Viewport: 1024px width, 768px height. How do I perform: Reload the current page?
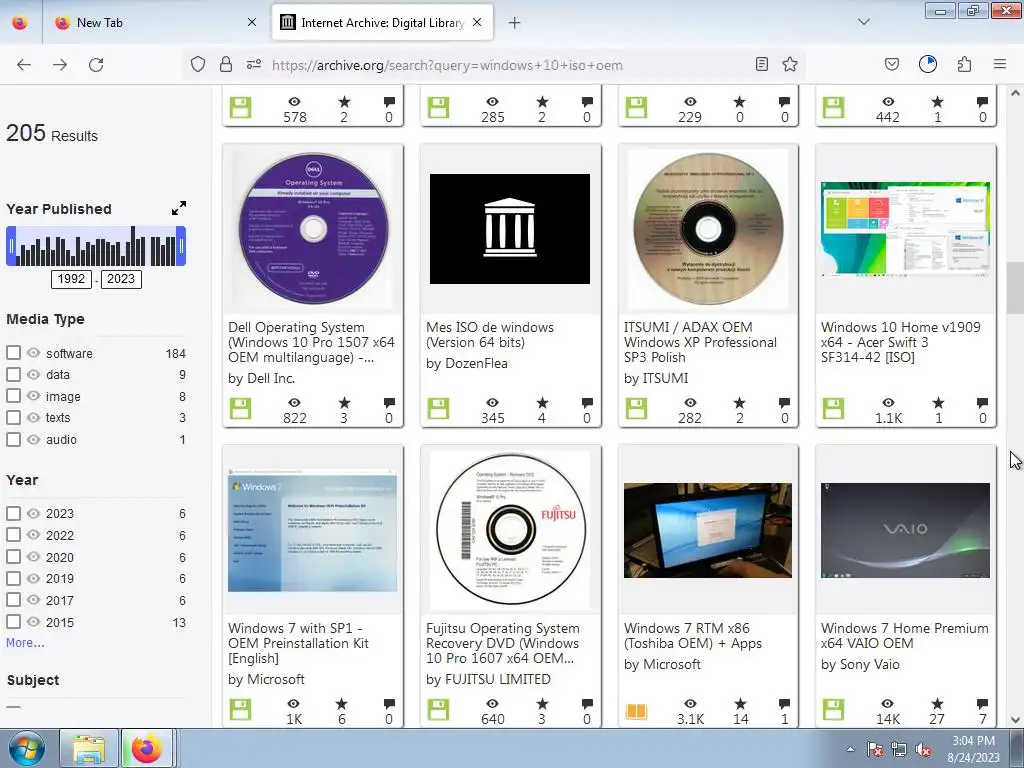(96, 65)
